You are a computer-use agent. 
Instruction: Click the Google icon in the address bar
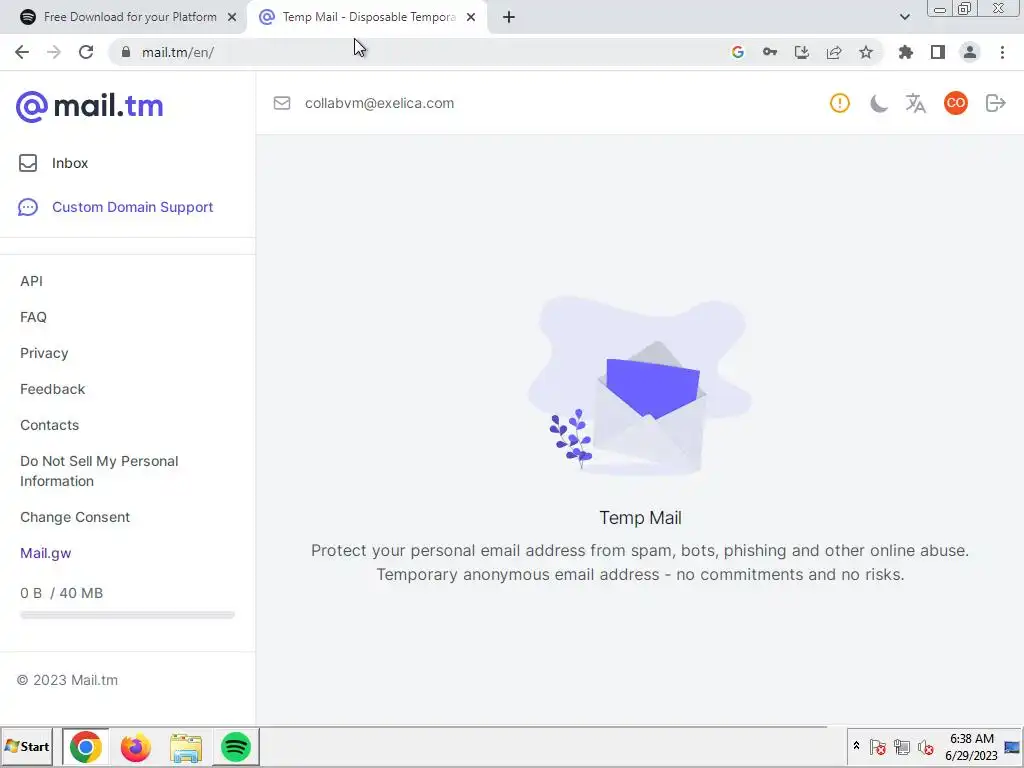(x=738, y=52)
